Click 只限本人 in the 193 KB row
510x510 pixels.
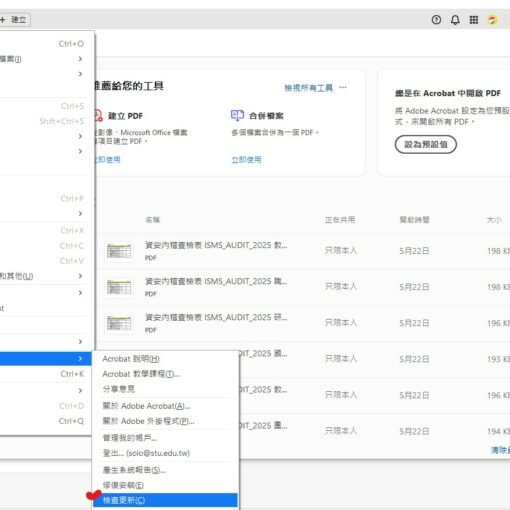coord(341,359)
